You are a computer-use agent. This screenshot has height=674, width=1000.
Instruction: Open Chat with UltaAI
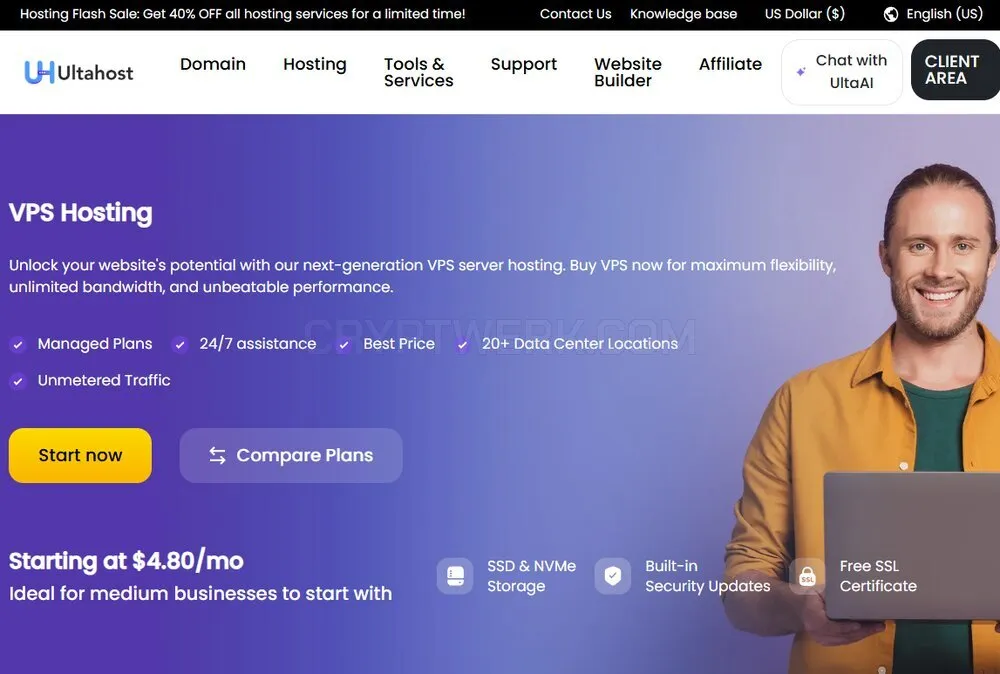click(x=842, y=72)
